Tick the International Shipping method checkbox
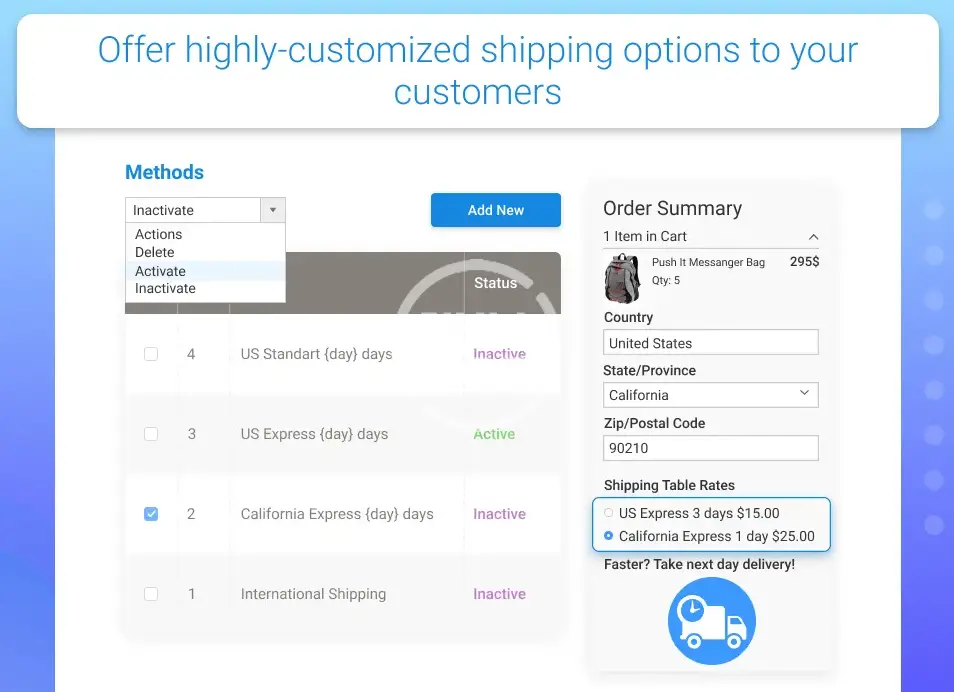 tap(151, 594)
